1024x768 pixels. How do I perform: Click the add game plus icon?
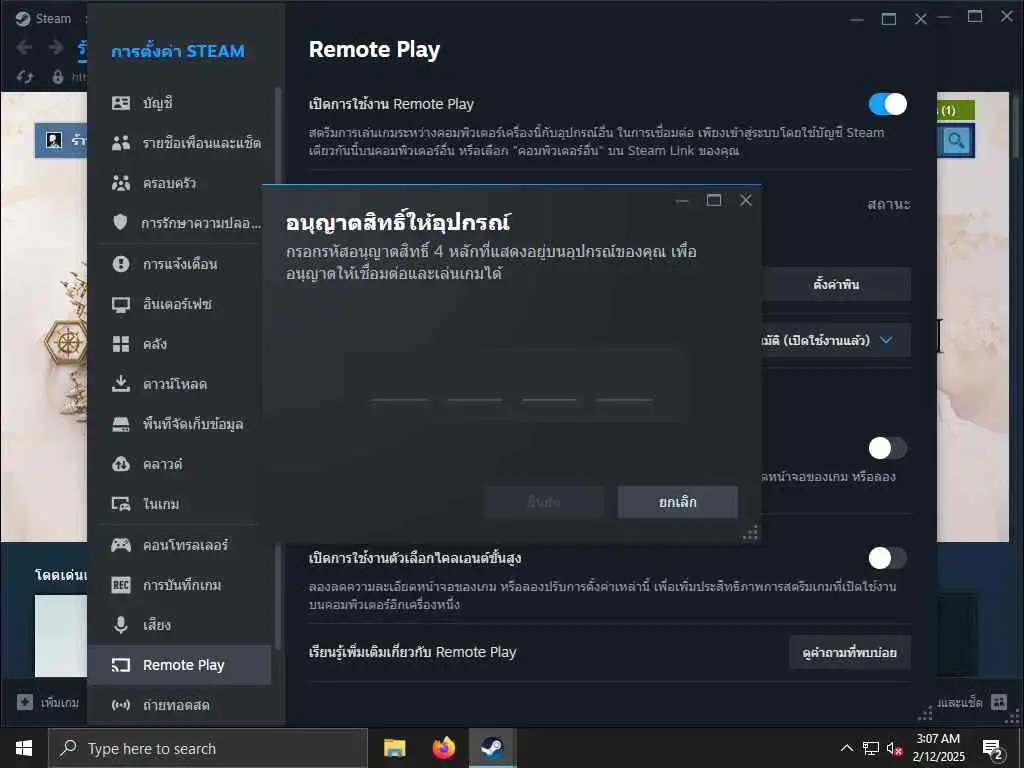click(x=25, y=702)
